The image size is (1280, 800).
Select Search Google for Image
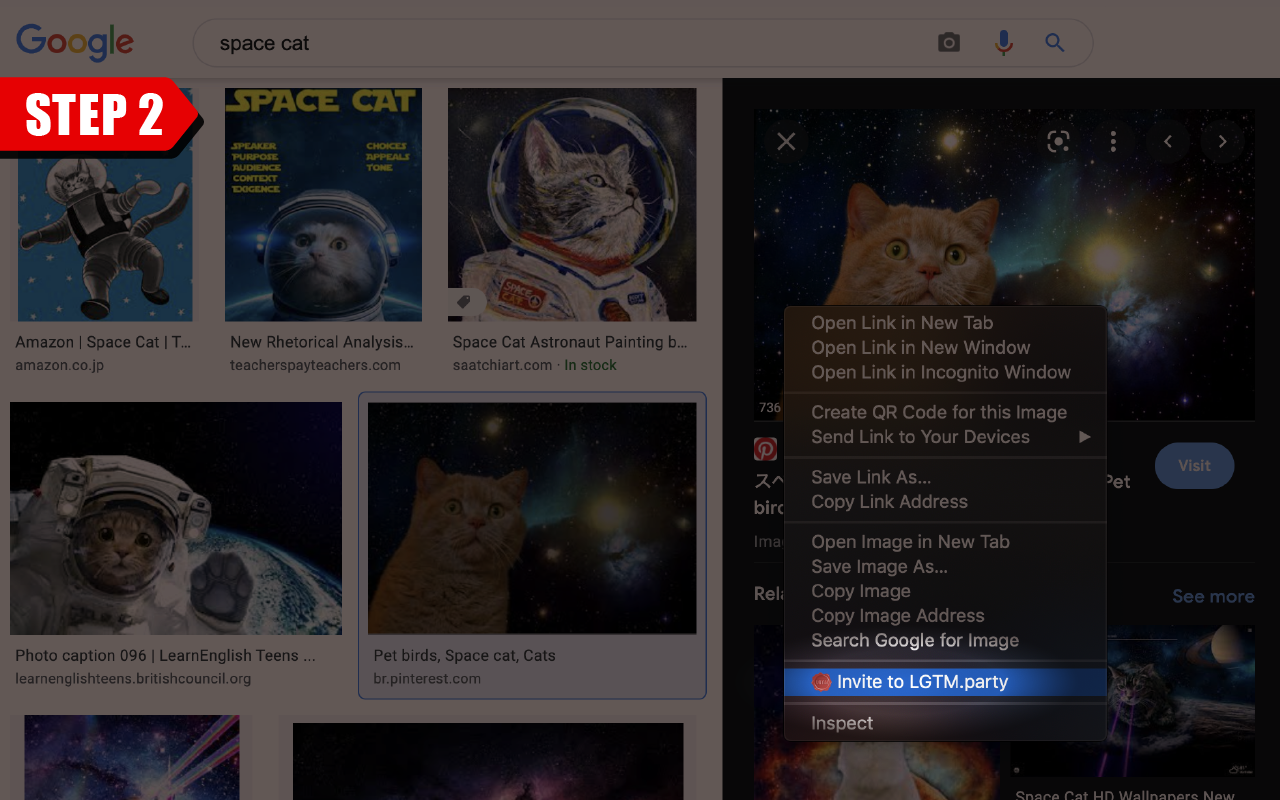(x=945, y=641)
